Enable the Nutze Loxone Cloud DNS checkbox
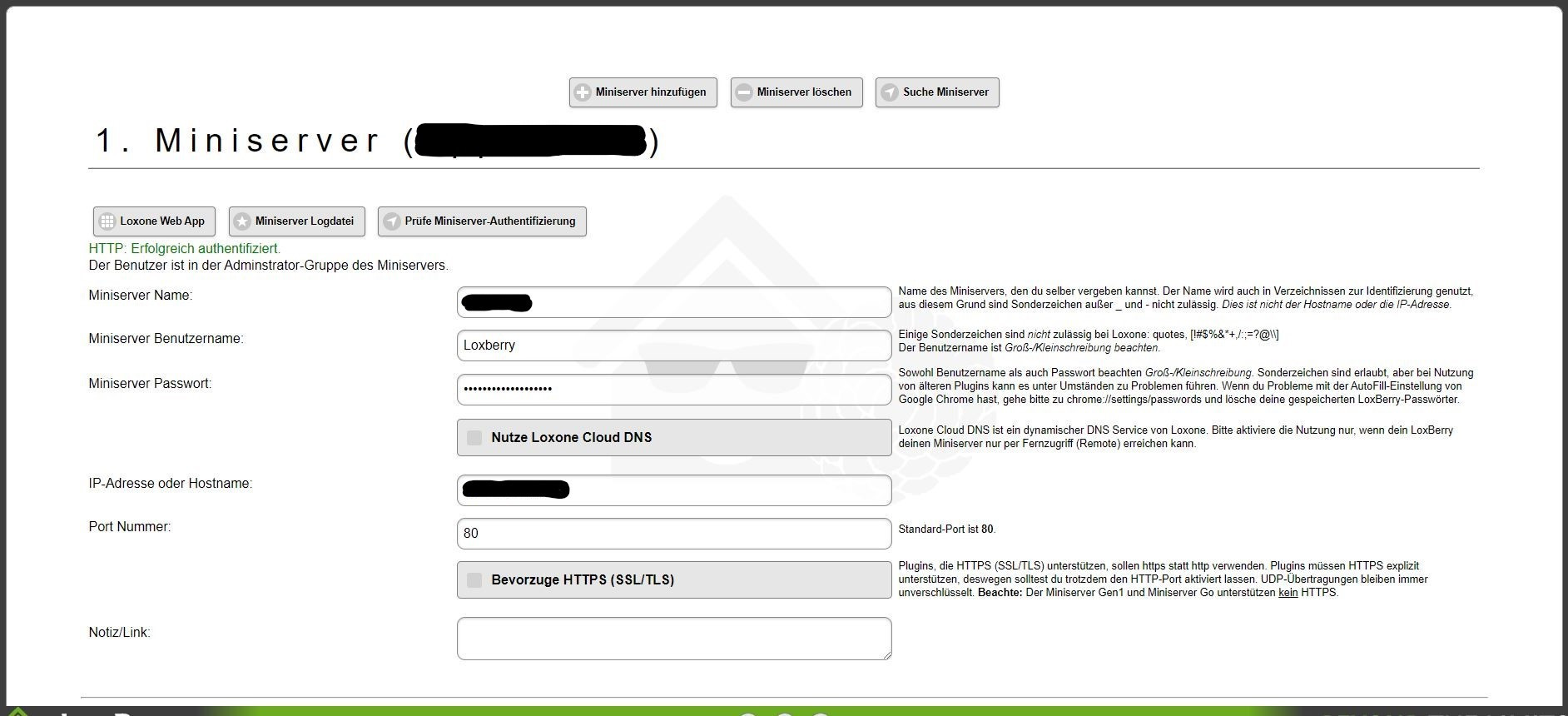Image resolution: width=1568 pixels, height=716 pixels. coord(474,438)
